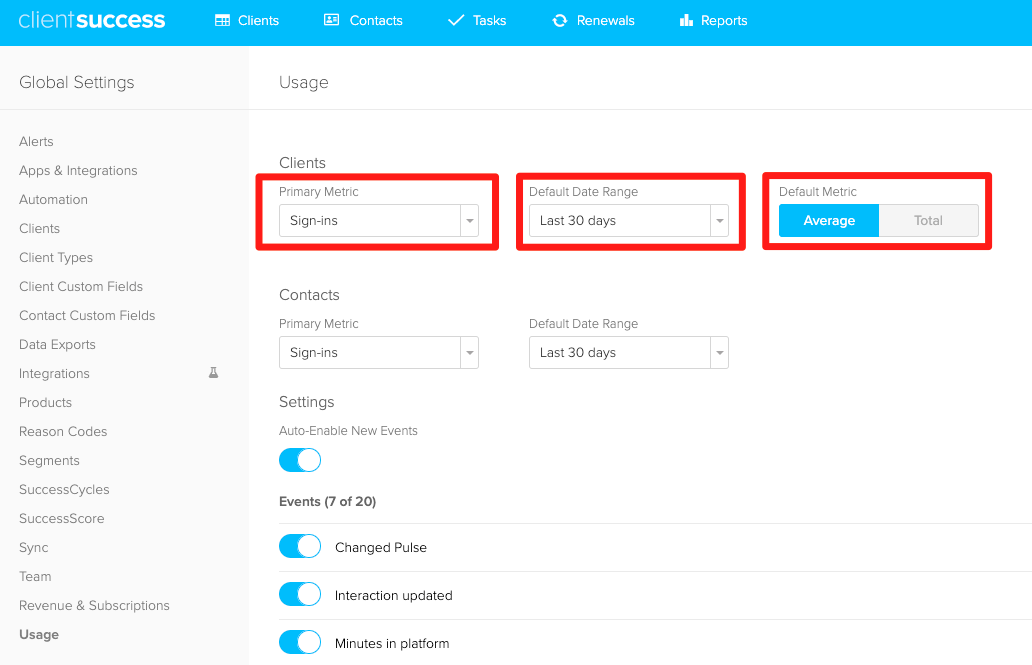This screenshot has width=1032, height=665.
Task: Click the Contacts card icon in the top bar
Action: (332, 20)
